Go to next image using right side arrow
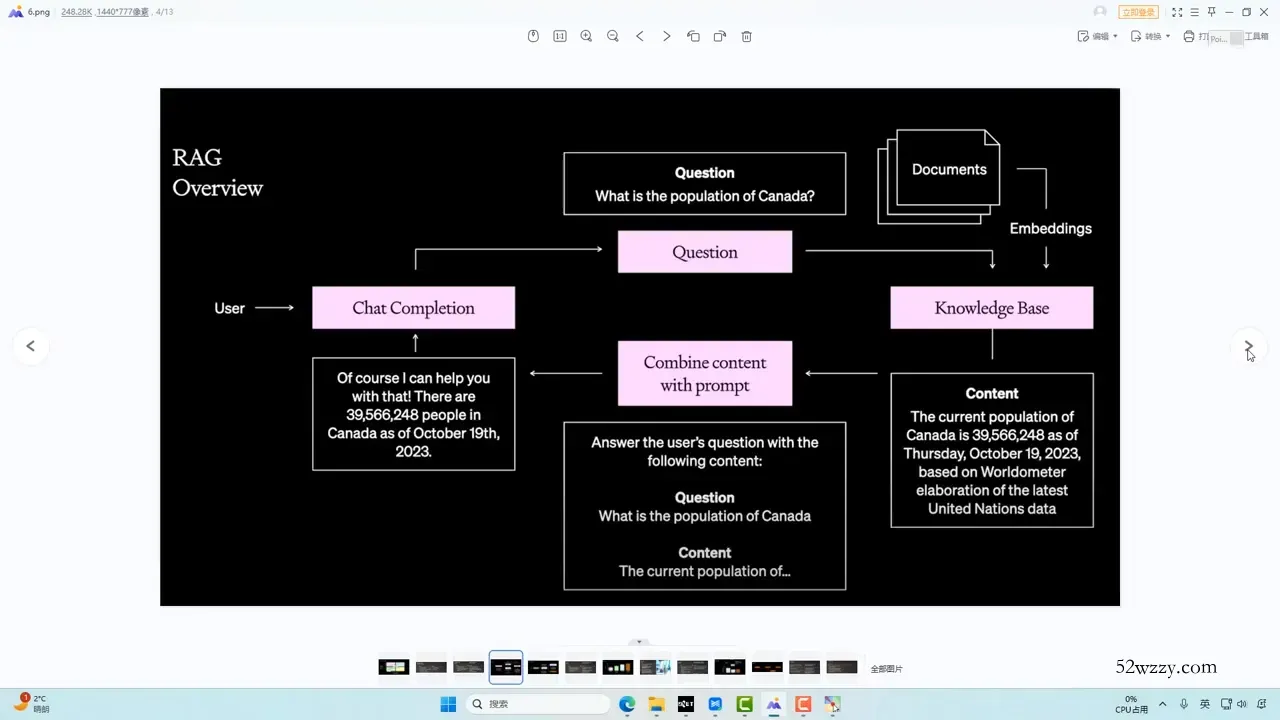This screenshot has width=1280, height=720. 1248,346
